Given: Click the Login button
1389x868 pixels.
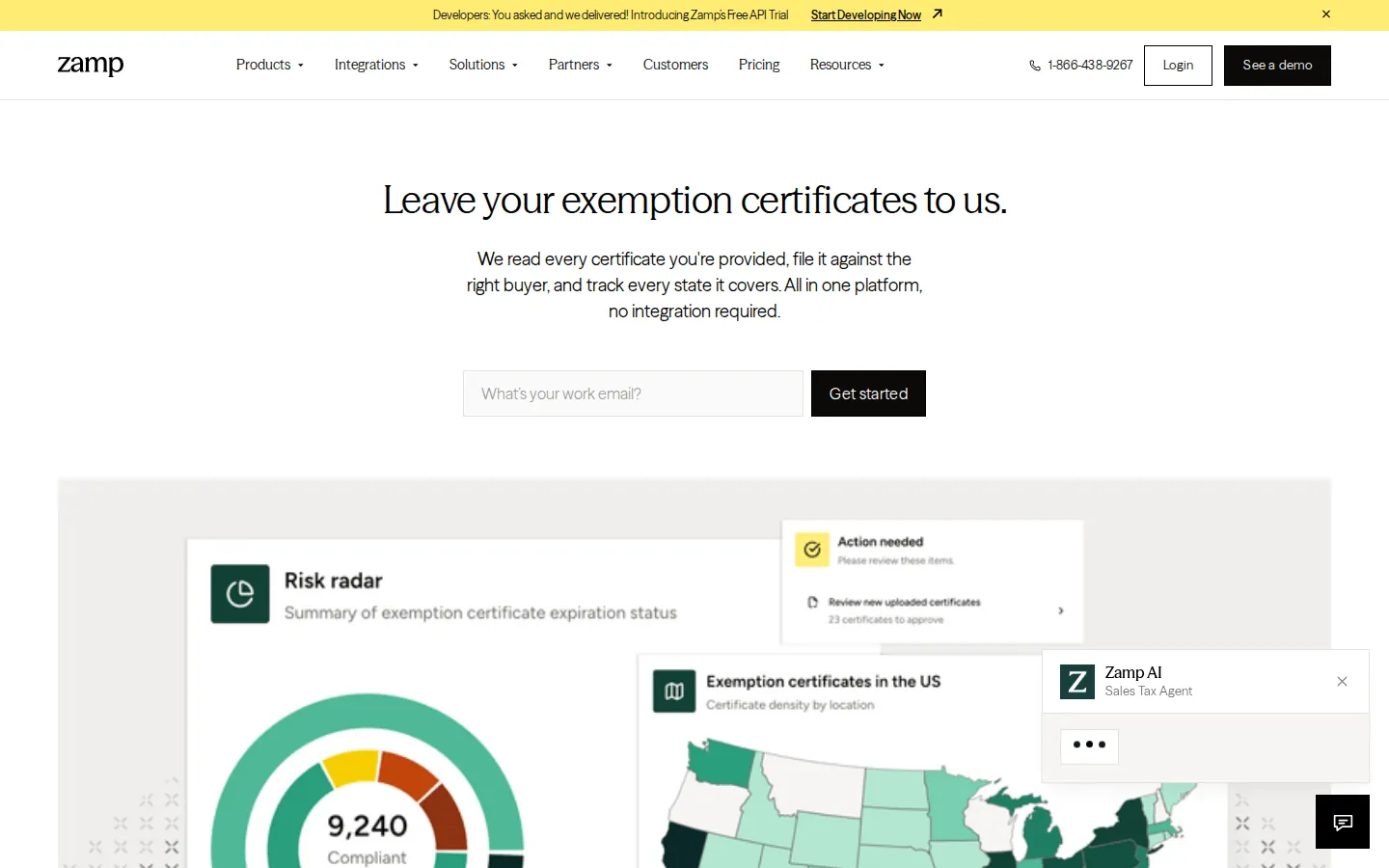Looking at the screenshot, I should 1178,66.
